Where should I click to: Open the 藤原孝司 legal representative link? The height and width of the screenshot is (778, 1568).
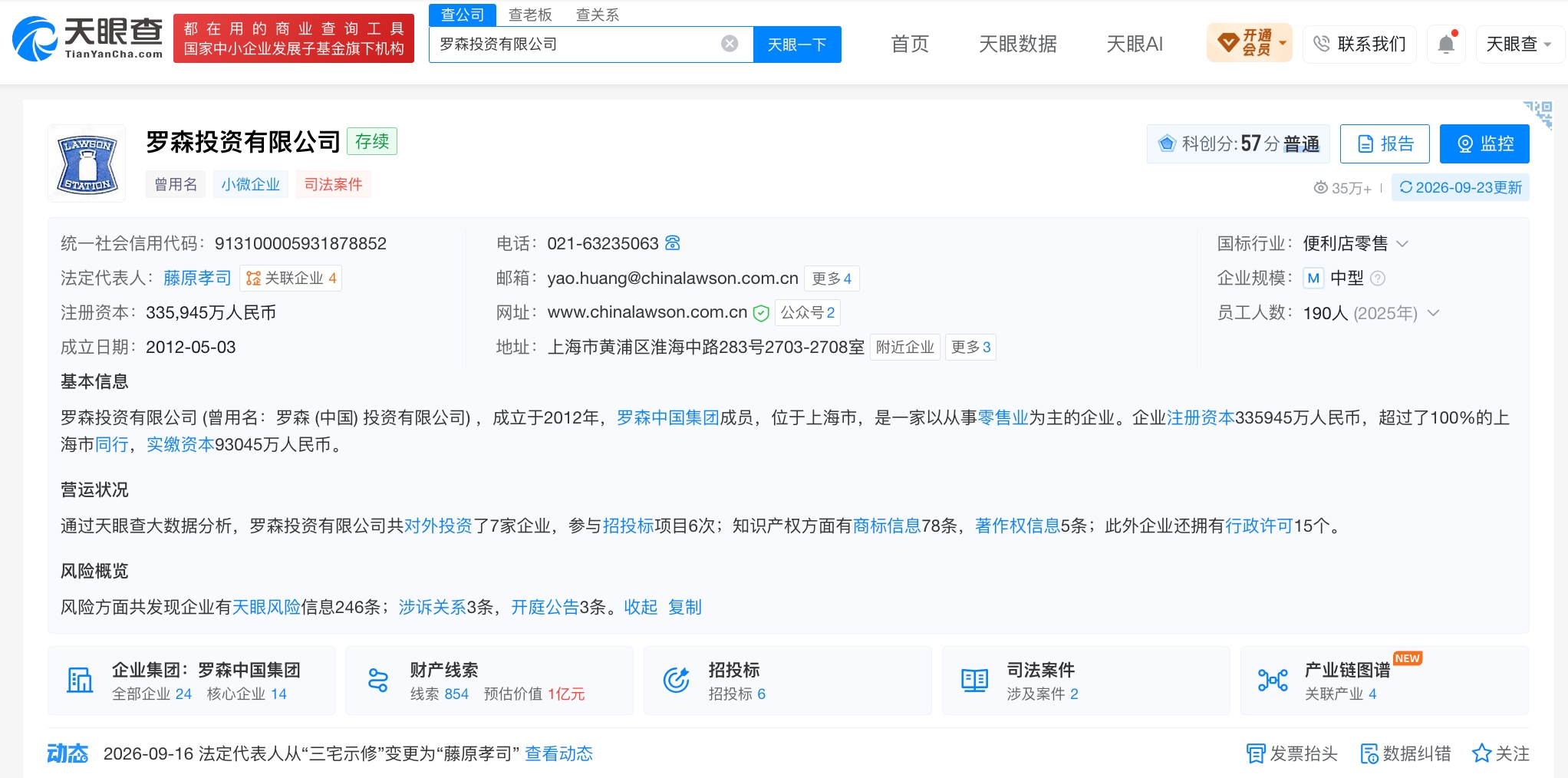tap(197, 278)
